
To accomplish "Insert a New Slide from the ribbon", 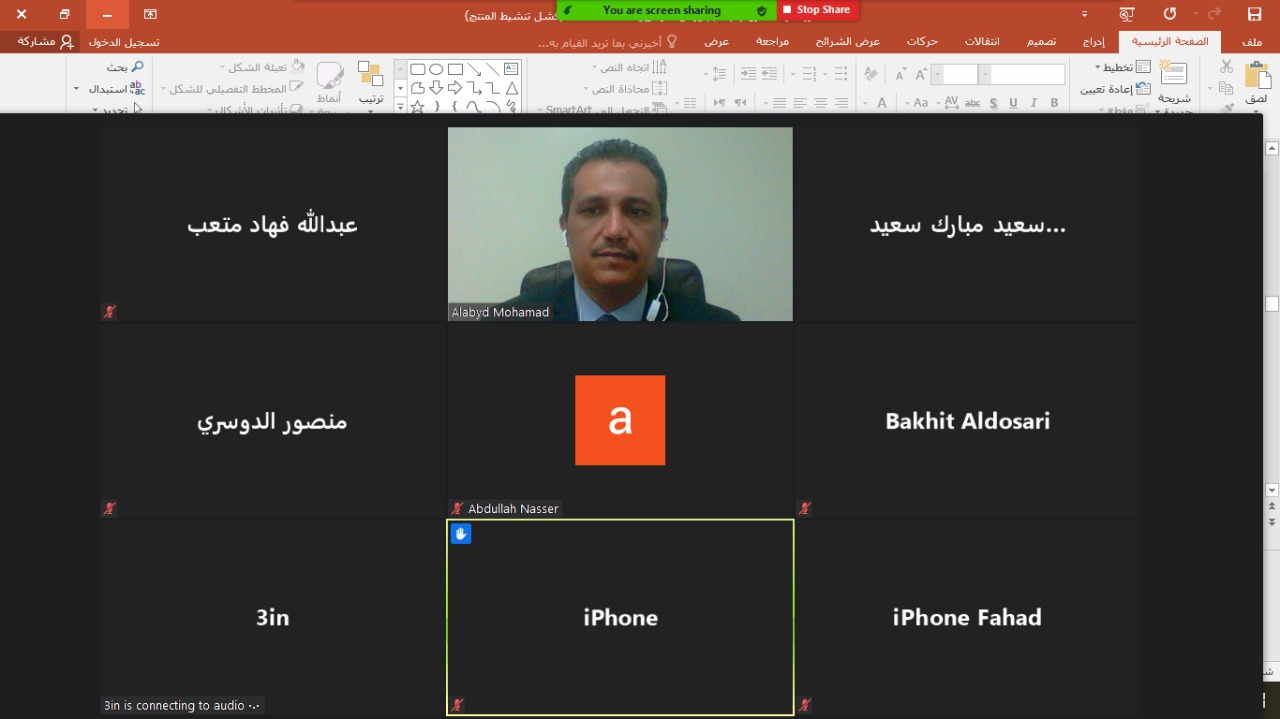I will point(1174,80).
